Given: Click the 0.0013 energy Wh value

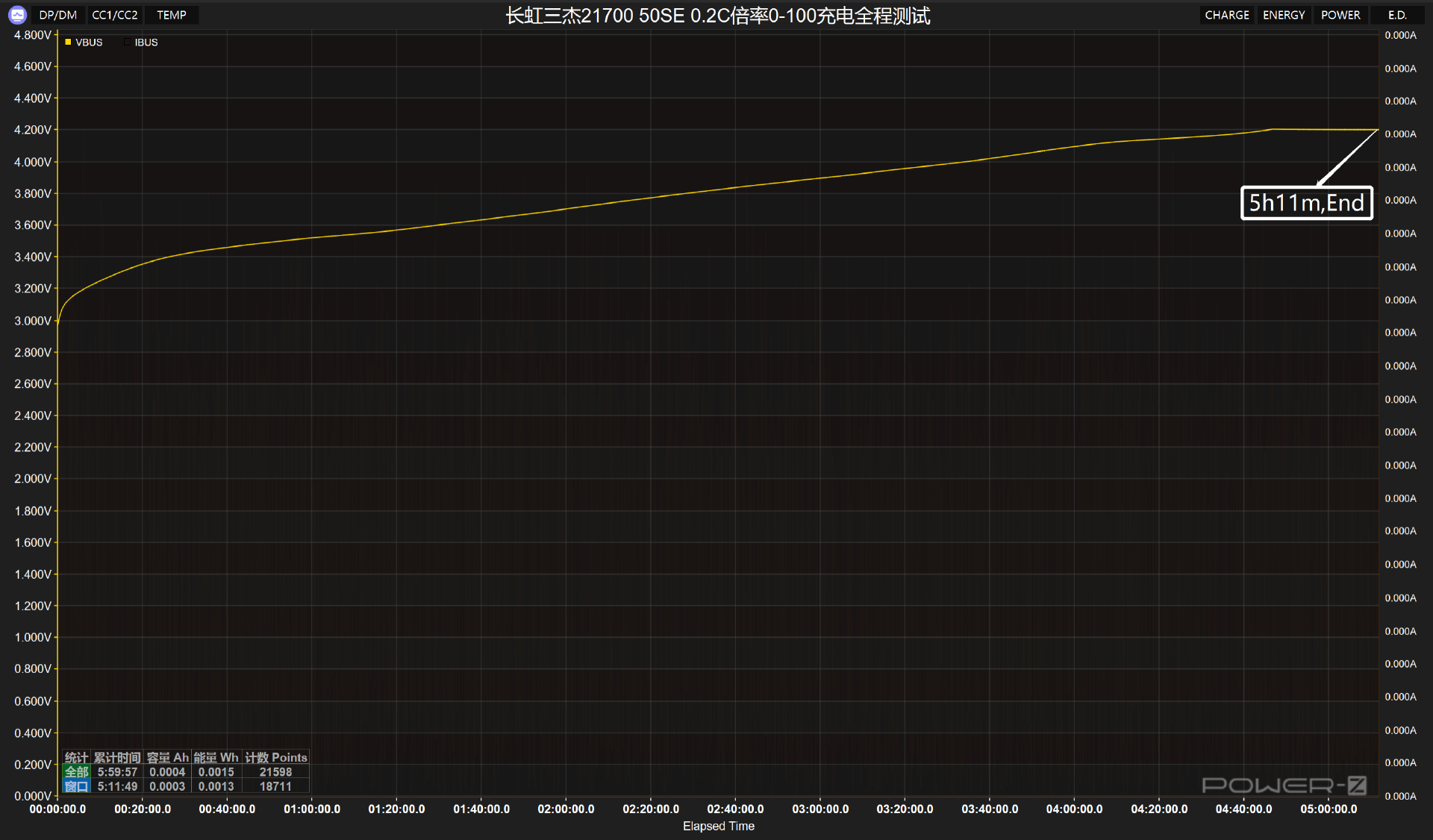Looking at the screenshot, I should (216, 786).
